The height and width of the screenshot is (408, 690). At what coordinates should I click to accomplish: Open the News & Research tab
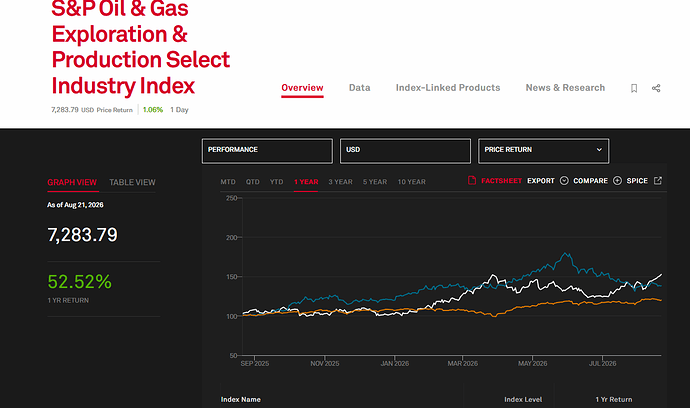tap(565, 88)
